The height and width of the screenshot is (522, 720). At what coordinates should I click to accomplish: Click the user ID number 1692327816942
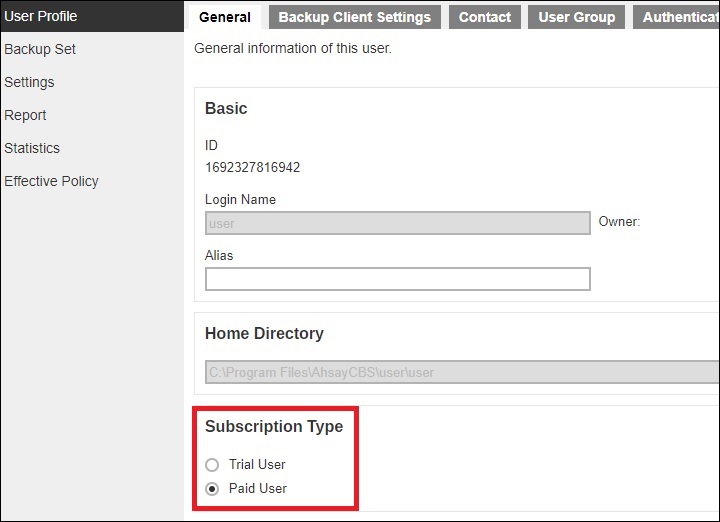click(252, 167)
